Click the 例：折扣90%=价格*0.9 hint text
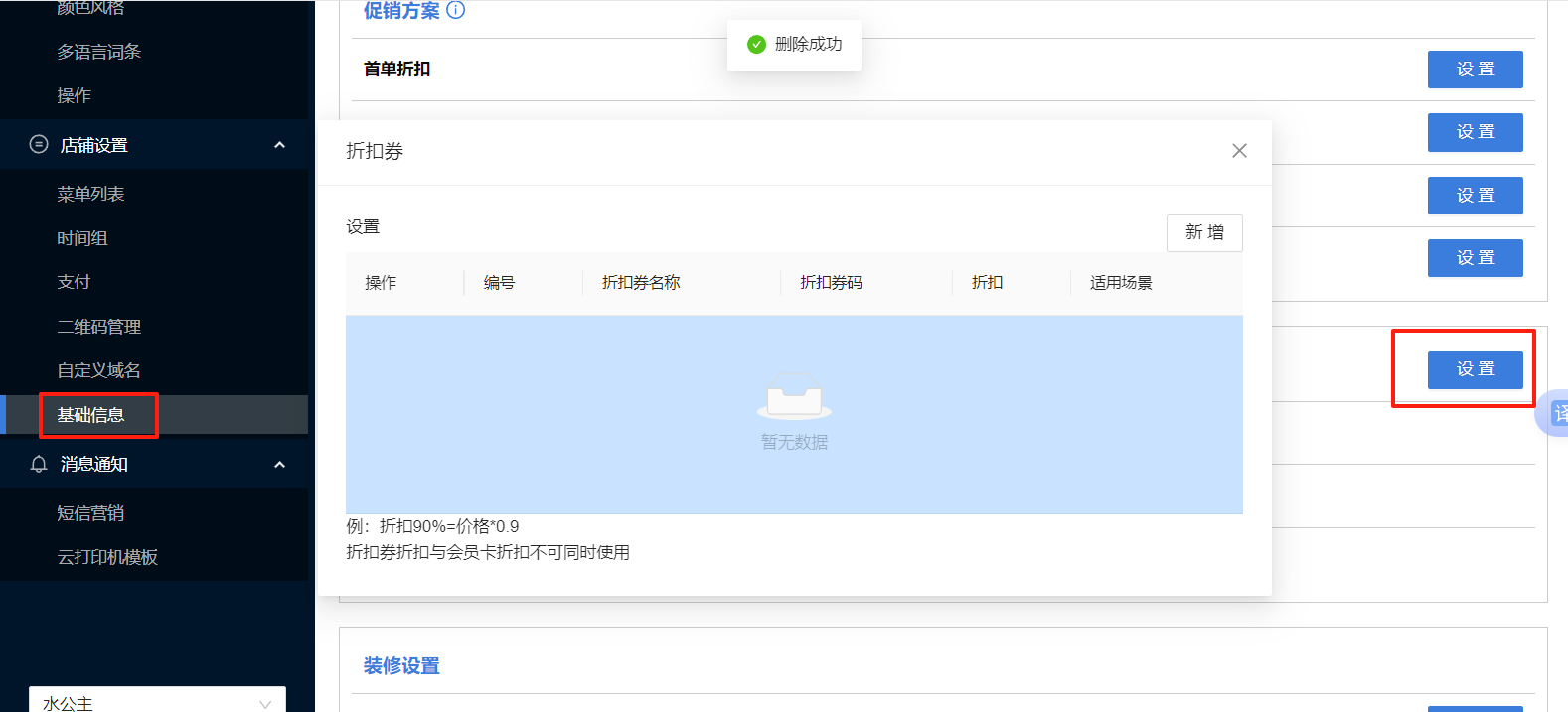Viewport: 1568px width, 712px height. tap(432, 526)
